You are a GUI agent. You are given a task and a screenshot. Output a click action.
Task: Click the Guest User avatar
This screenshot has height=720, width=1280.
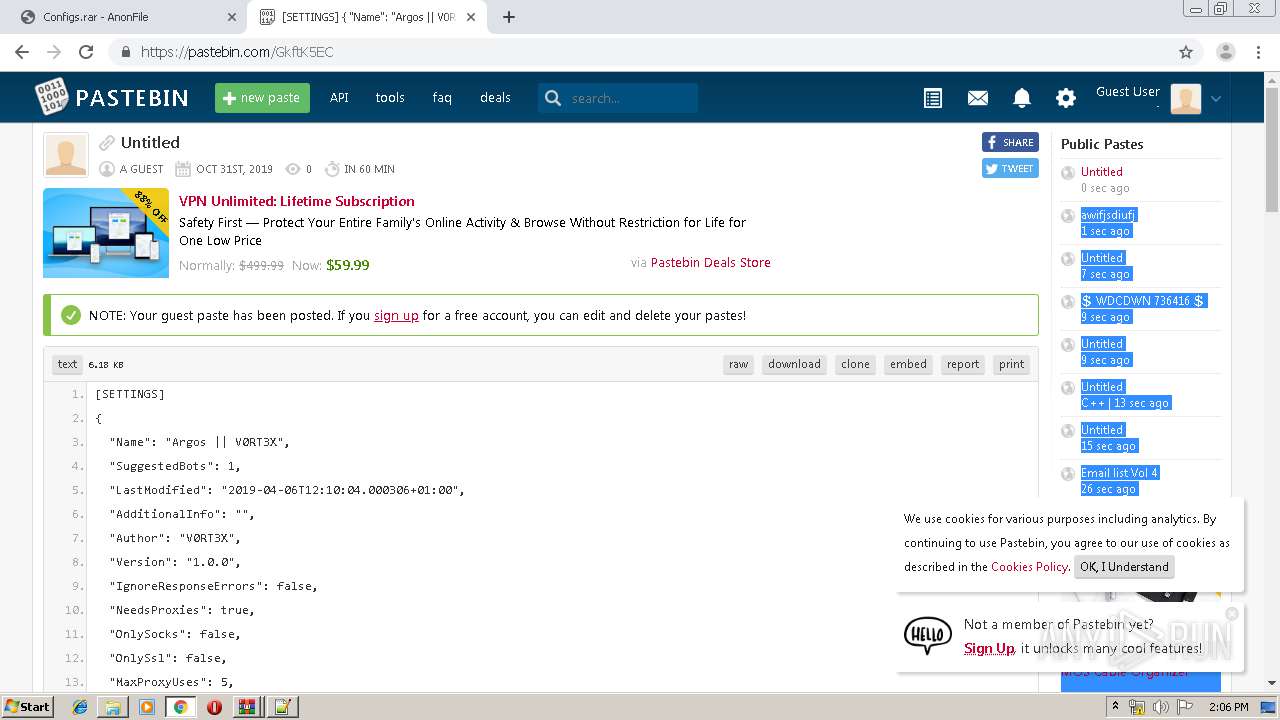pyautogui.click(x=1186, y=98)
